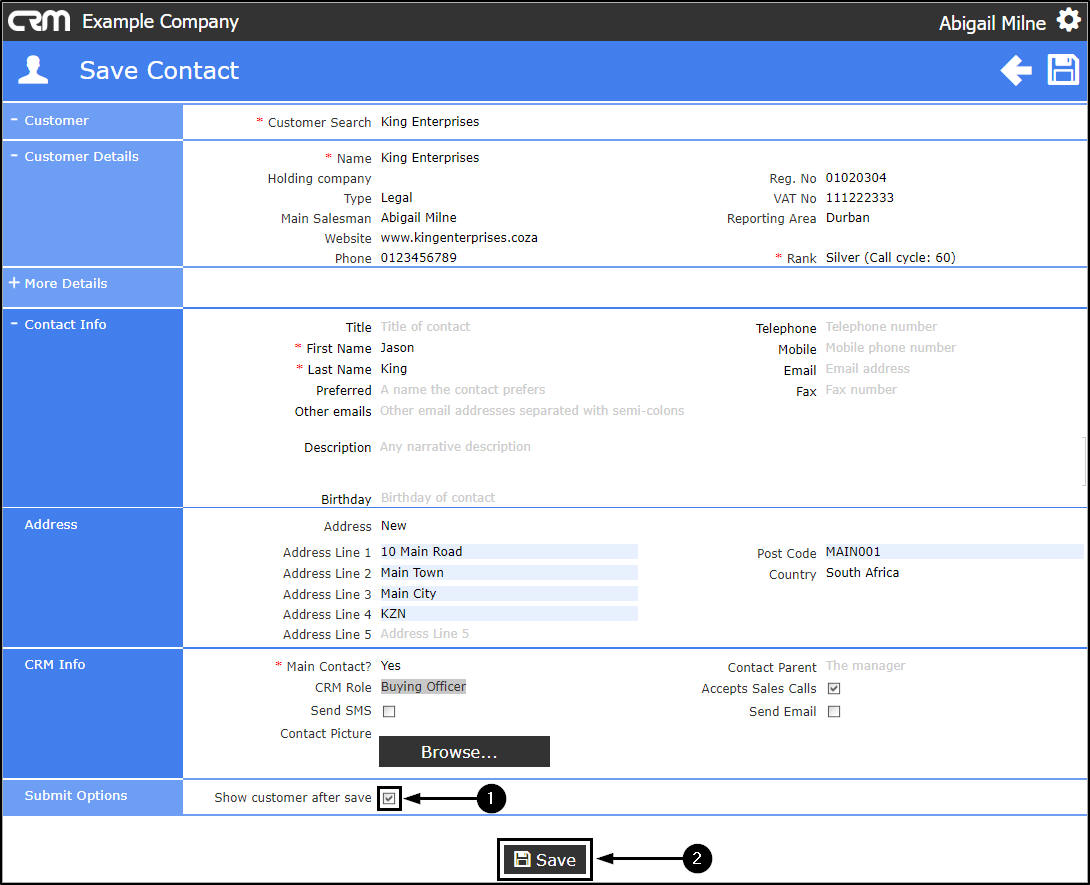Enable the Send Email checkbox

[x=834, y=712]
